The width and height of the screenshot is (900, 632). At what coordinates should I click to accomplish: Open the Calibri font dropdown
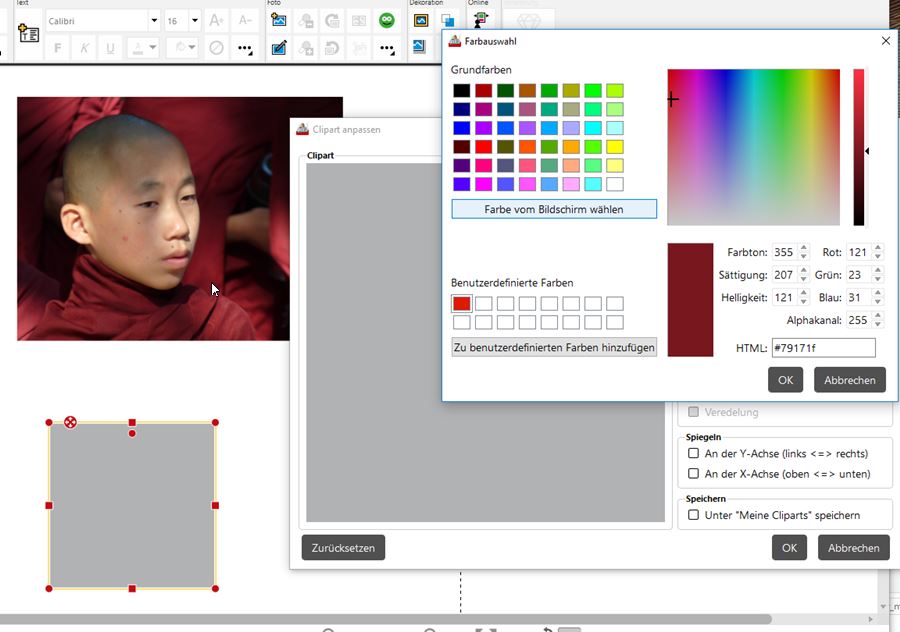tap(154, 21)
